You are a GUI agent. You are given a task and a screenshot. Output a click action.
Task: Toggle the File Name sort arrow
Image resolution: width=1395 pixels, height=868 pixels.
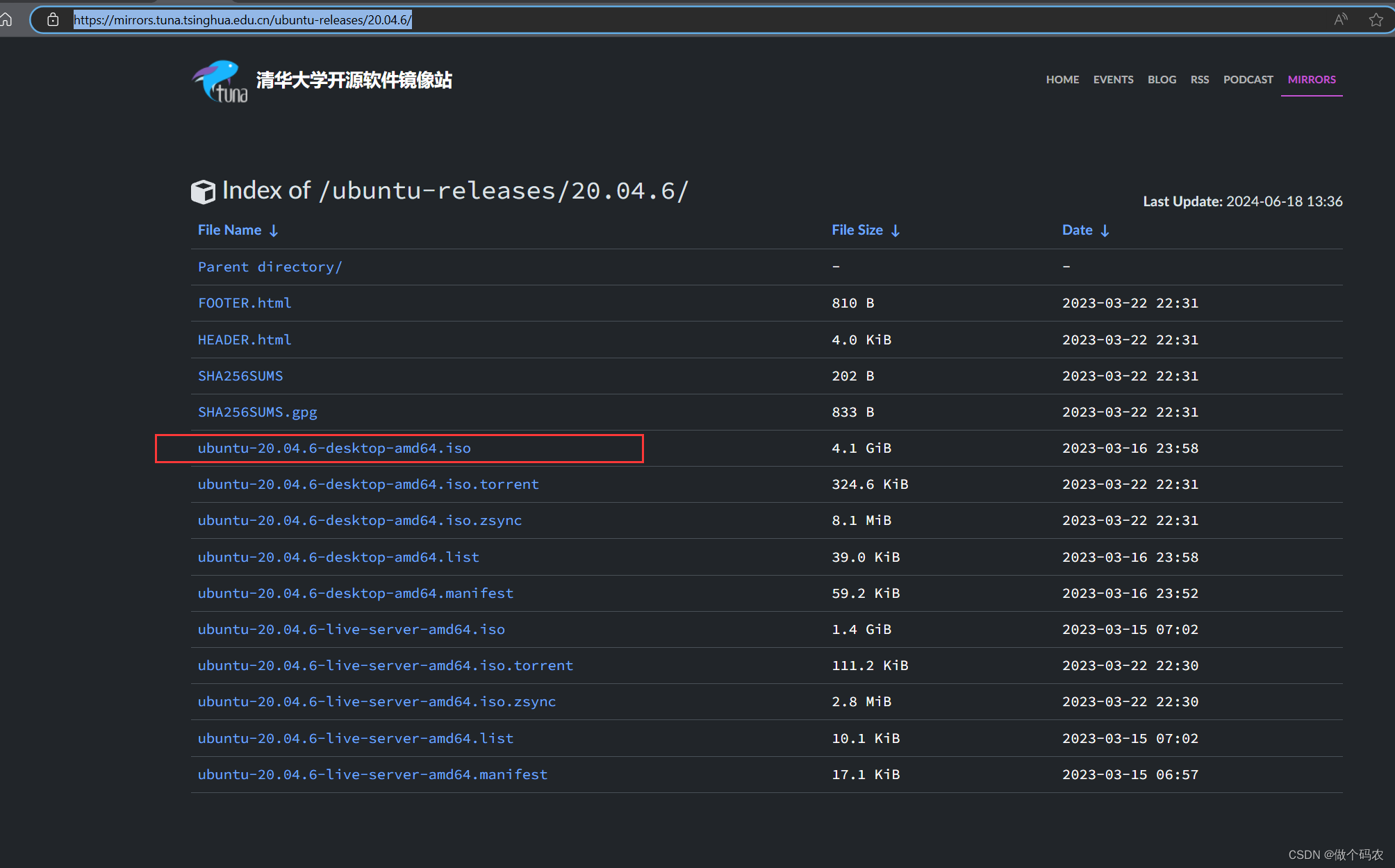click(274, 230)
